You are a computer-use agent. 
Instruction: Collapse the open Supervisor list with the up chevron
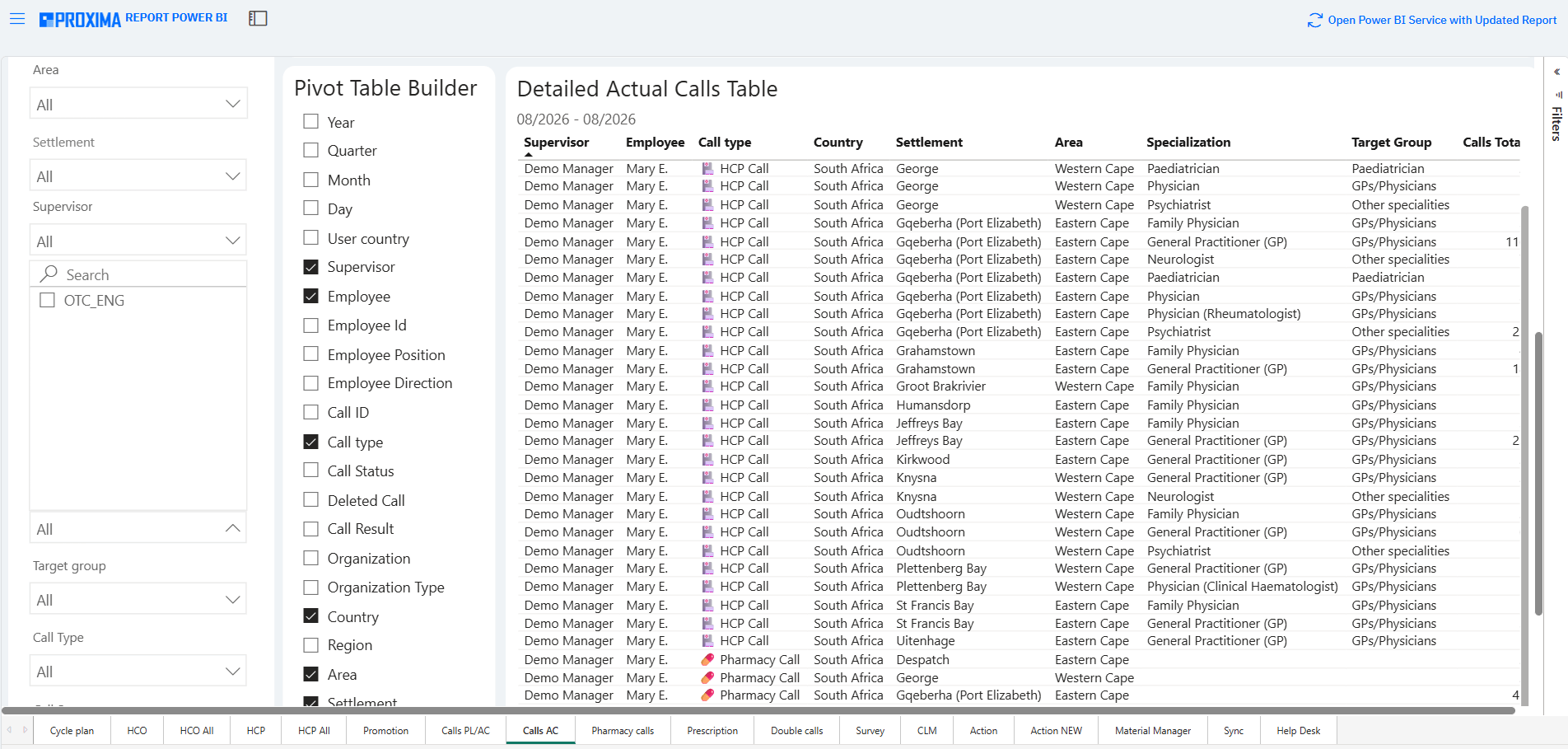point(232,528)
